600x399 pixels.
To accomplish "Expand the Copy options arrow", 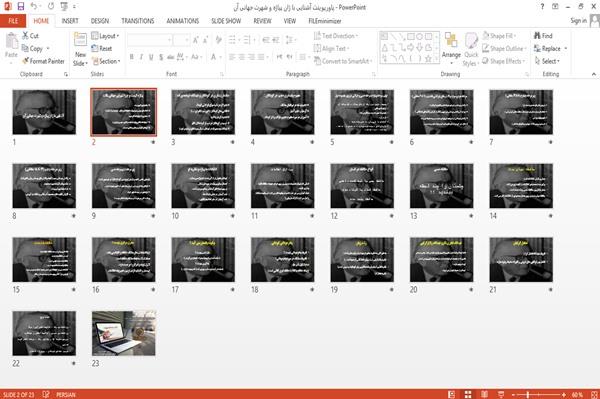I will coord(48,49).
